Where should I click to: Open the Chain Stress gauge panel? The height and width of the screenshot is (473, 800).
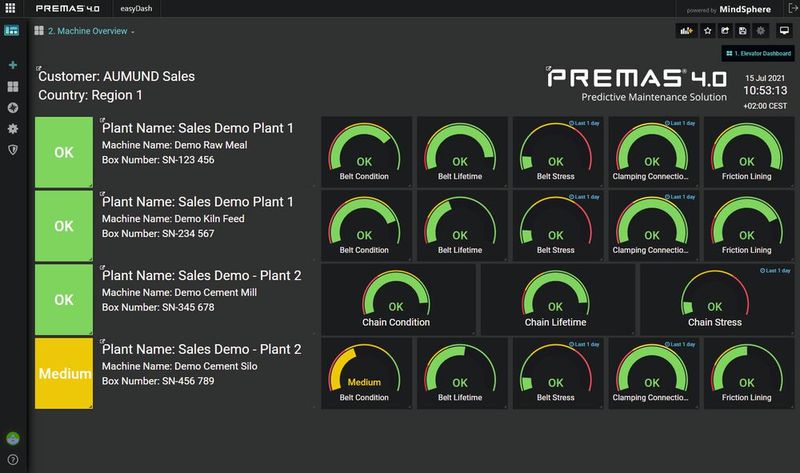[x=717, y=300]
